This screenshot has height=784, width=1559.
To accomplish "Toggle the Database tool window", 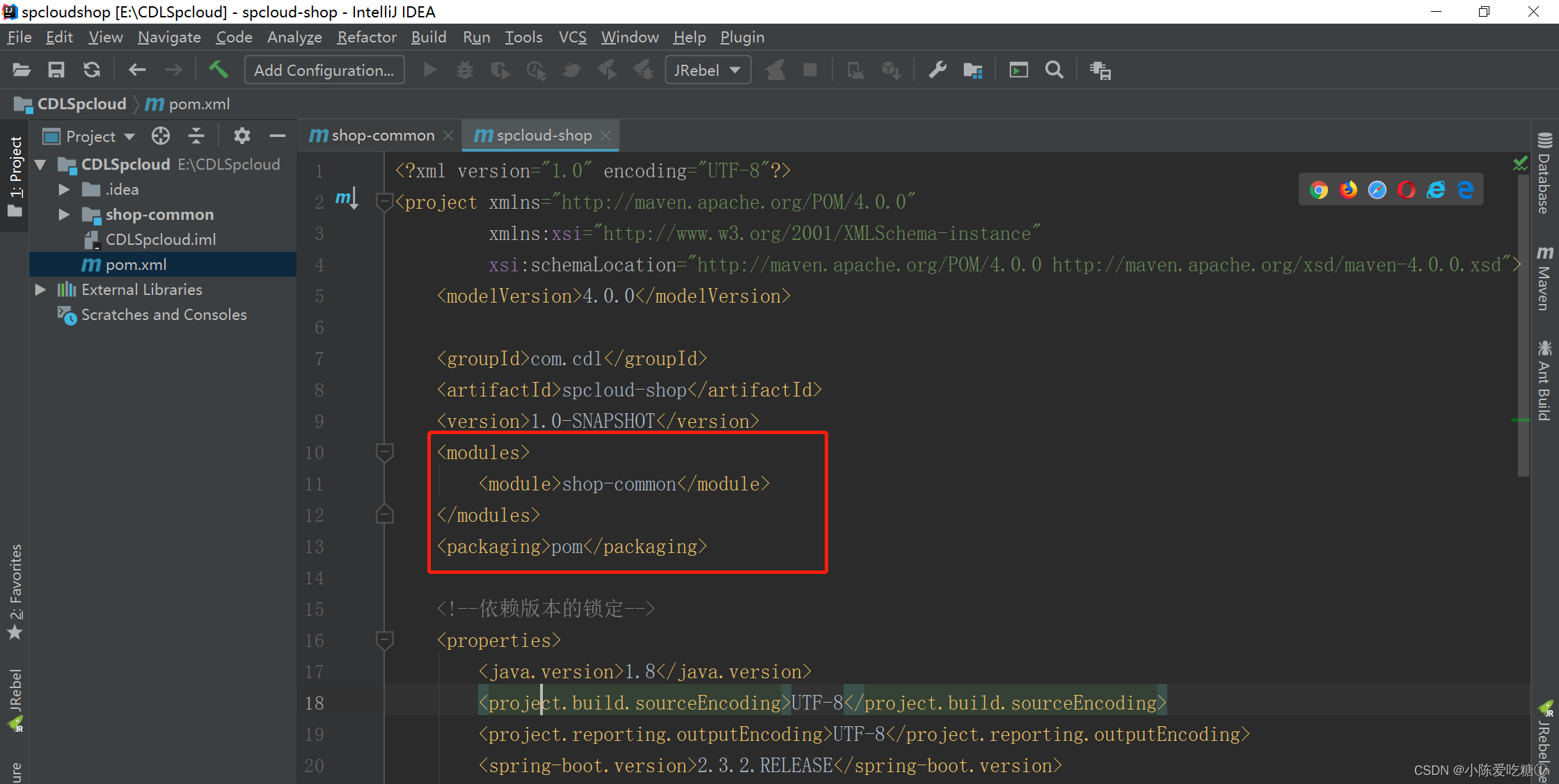I will tap(1544, 174).
